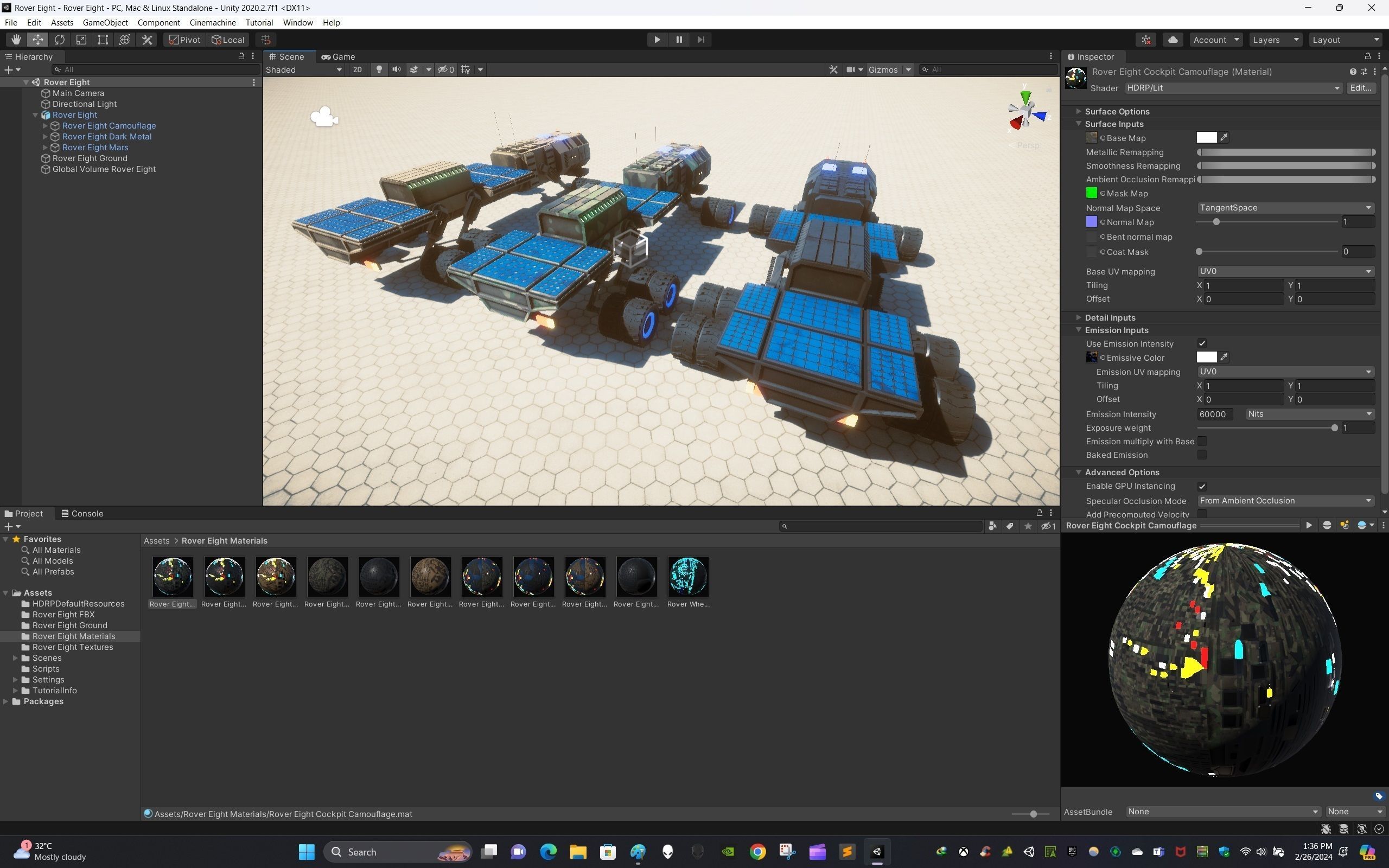Lock the Inspector panel

[x=1368, y=56]
